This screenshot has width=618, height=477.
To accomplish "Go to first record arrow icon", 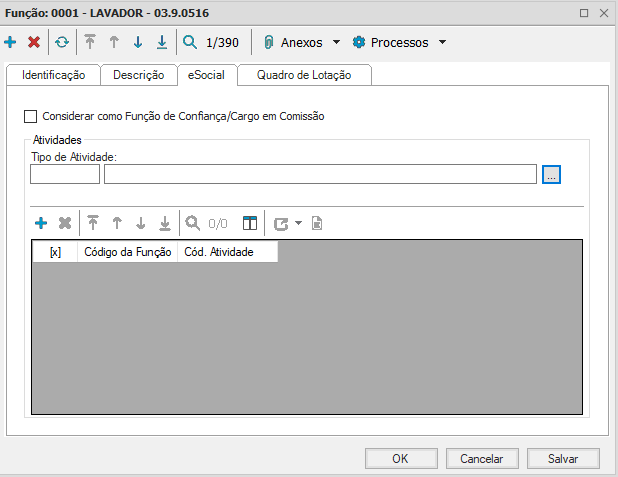I will [x=90, y=43].
